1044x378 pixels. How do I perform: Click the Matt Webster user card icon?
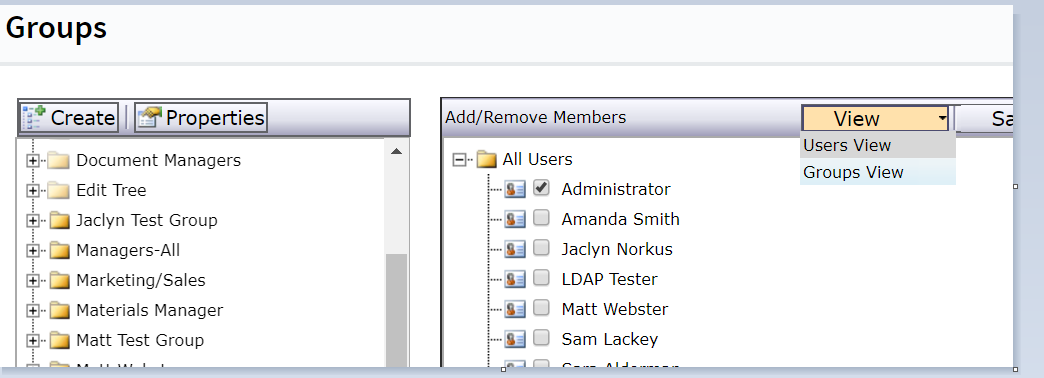pos(515,309)
